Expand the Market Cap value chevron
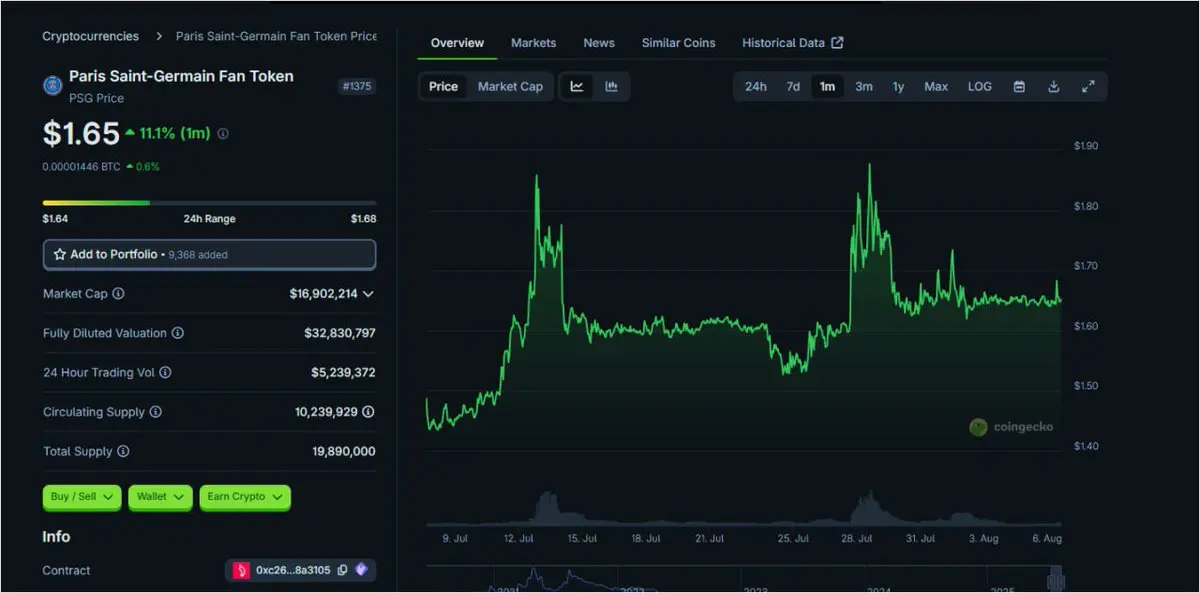The image size is (1200, 593). pos(369,294)
